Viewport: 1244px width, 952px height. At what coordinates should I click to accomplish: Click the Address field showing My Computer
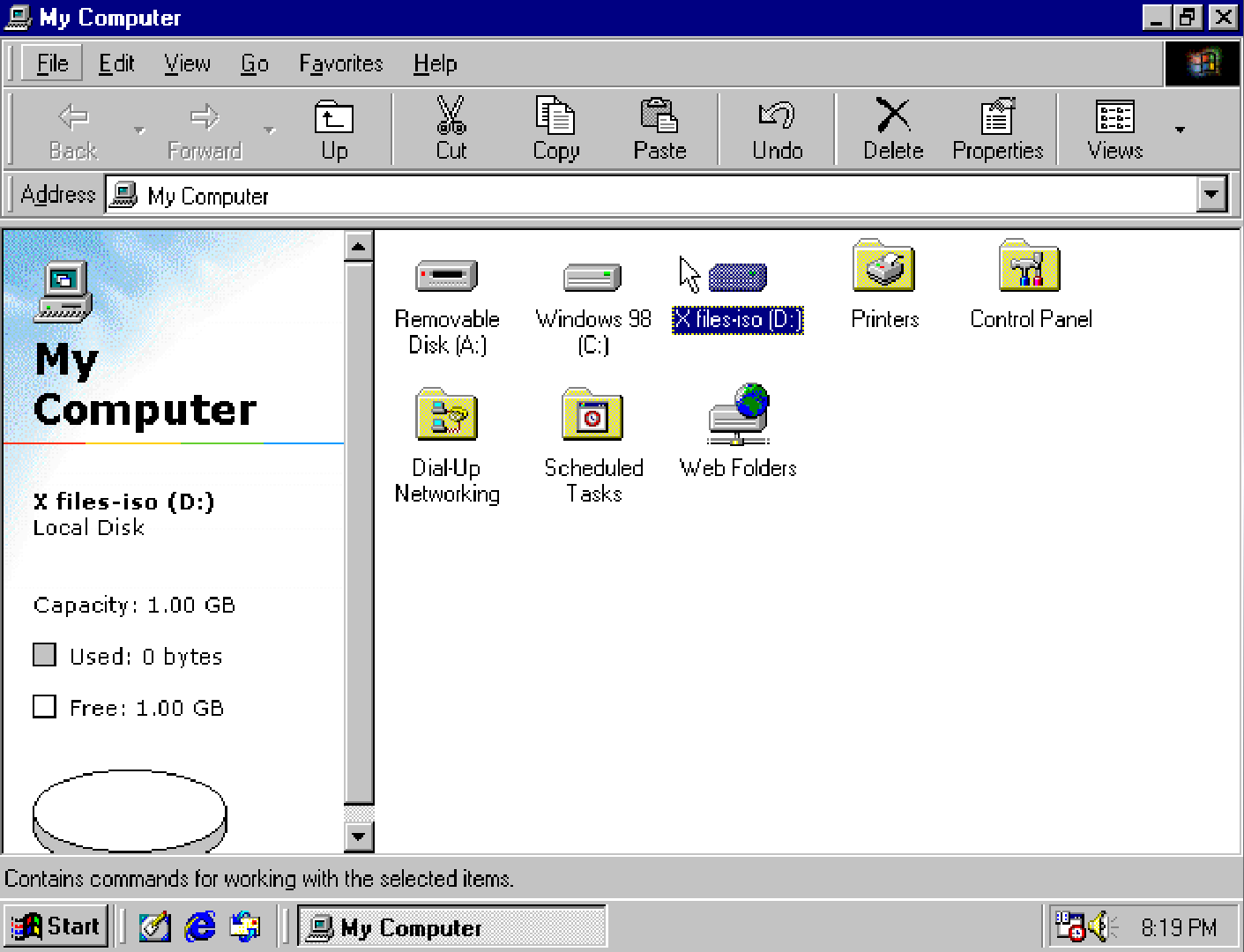[652, 195]
